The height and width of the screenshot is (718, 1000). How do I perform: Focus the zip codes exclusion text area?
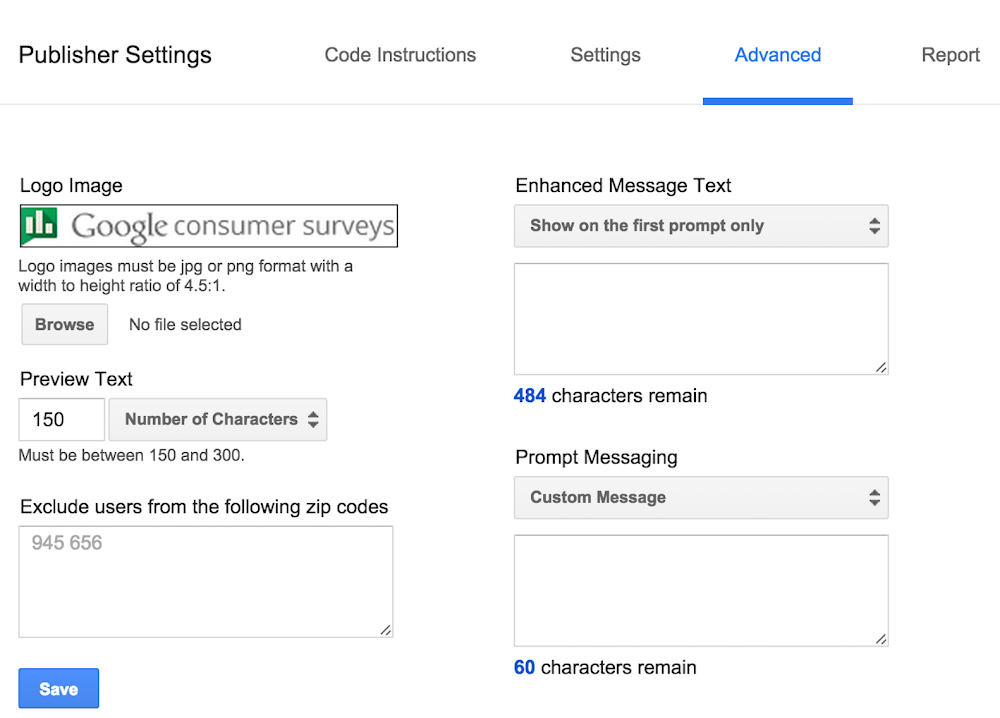(x=205, y=582)
